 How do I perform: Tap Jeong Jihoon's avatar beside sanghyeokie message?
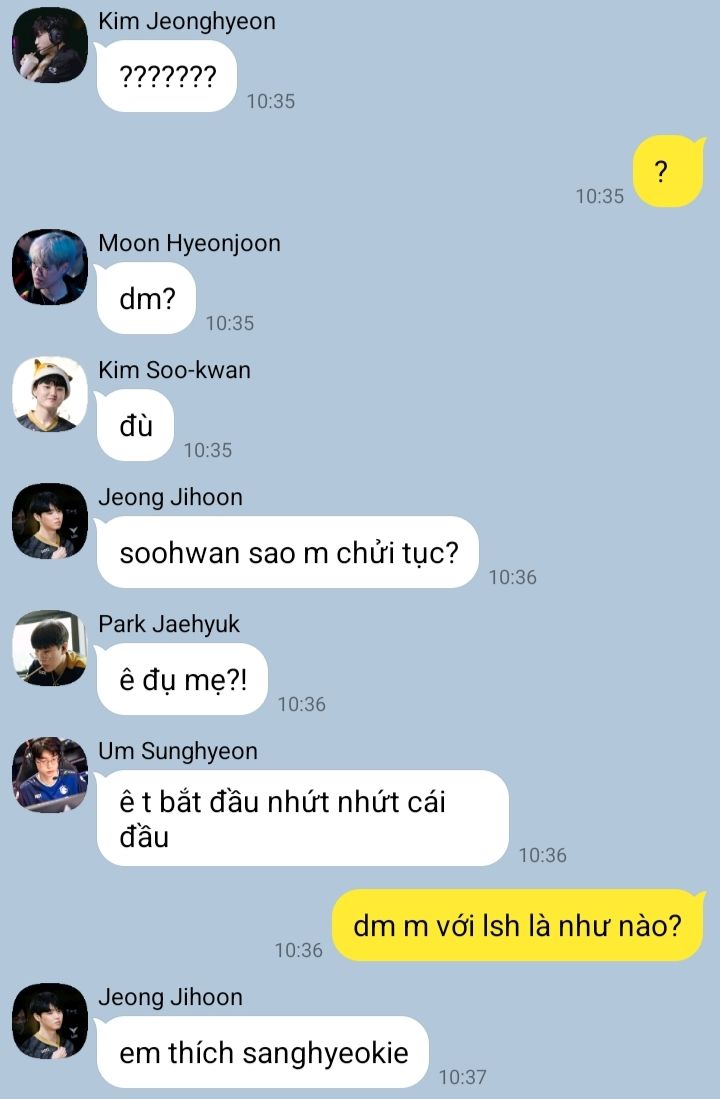point(50,1020)
